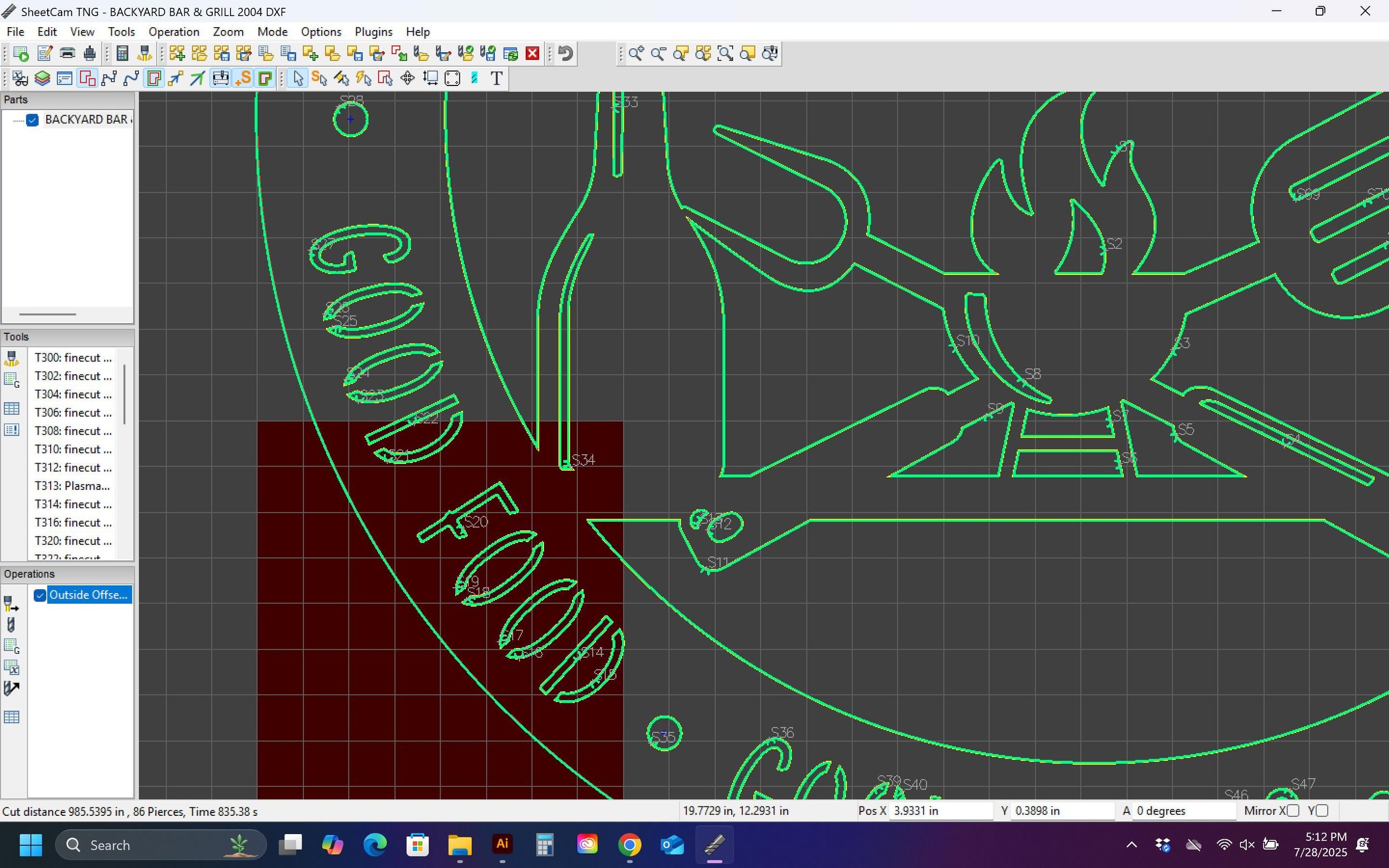Select tool T313: Plasma in tools list

point(72,486)
